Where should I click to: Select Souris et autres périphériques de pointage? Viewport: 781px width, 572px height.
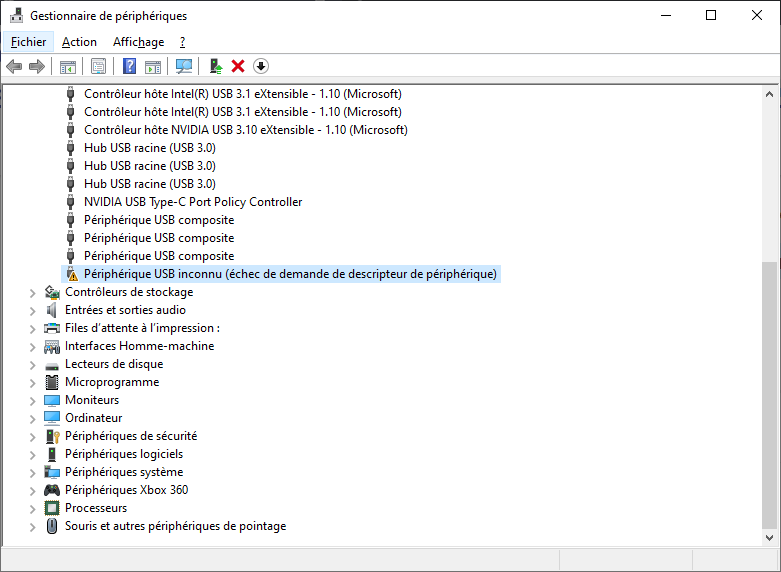point(175,526)
